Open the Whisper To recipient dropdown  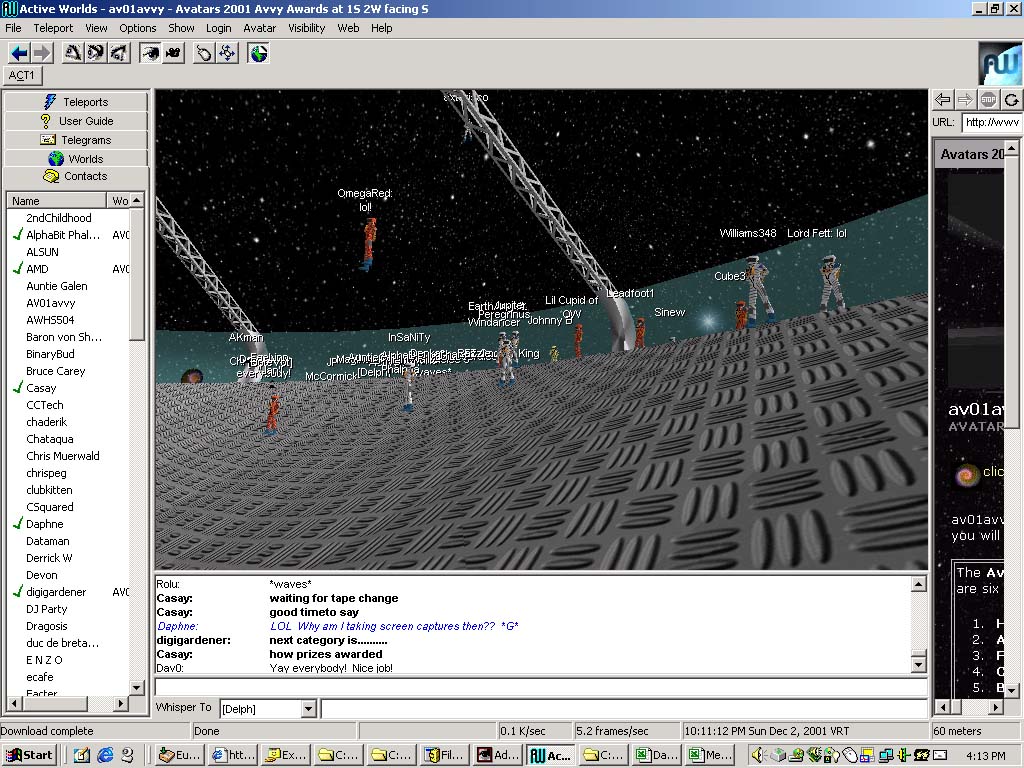[308, 709]
